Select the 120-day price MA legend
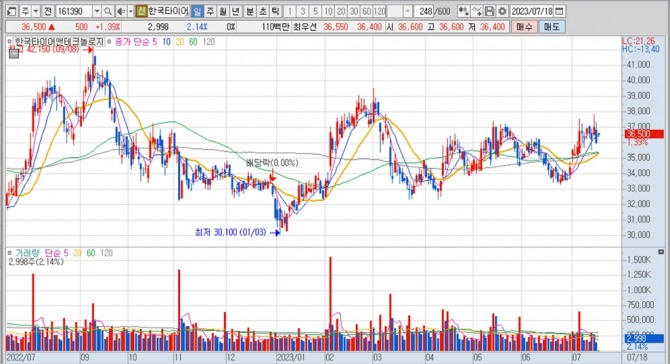Viewport: 670px width, 364px height. click(209, 42)
